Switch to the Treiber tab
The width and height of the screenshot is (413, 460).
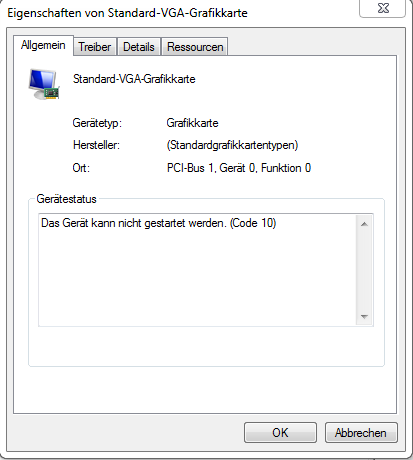point(95,47)
